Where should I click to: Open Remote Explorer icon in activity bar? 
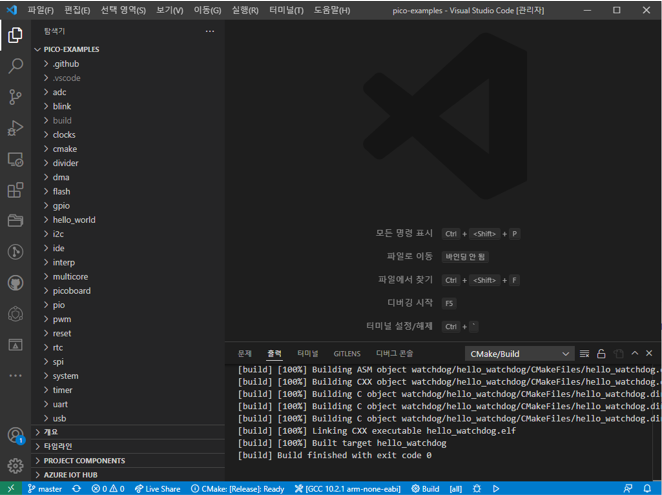click(x=15, y=159)
